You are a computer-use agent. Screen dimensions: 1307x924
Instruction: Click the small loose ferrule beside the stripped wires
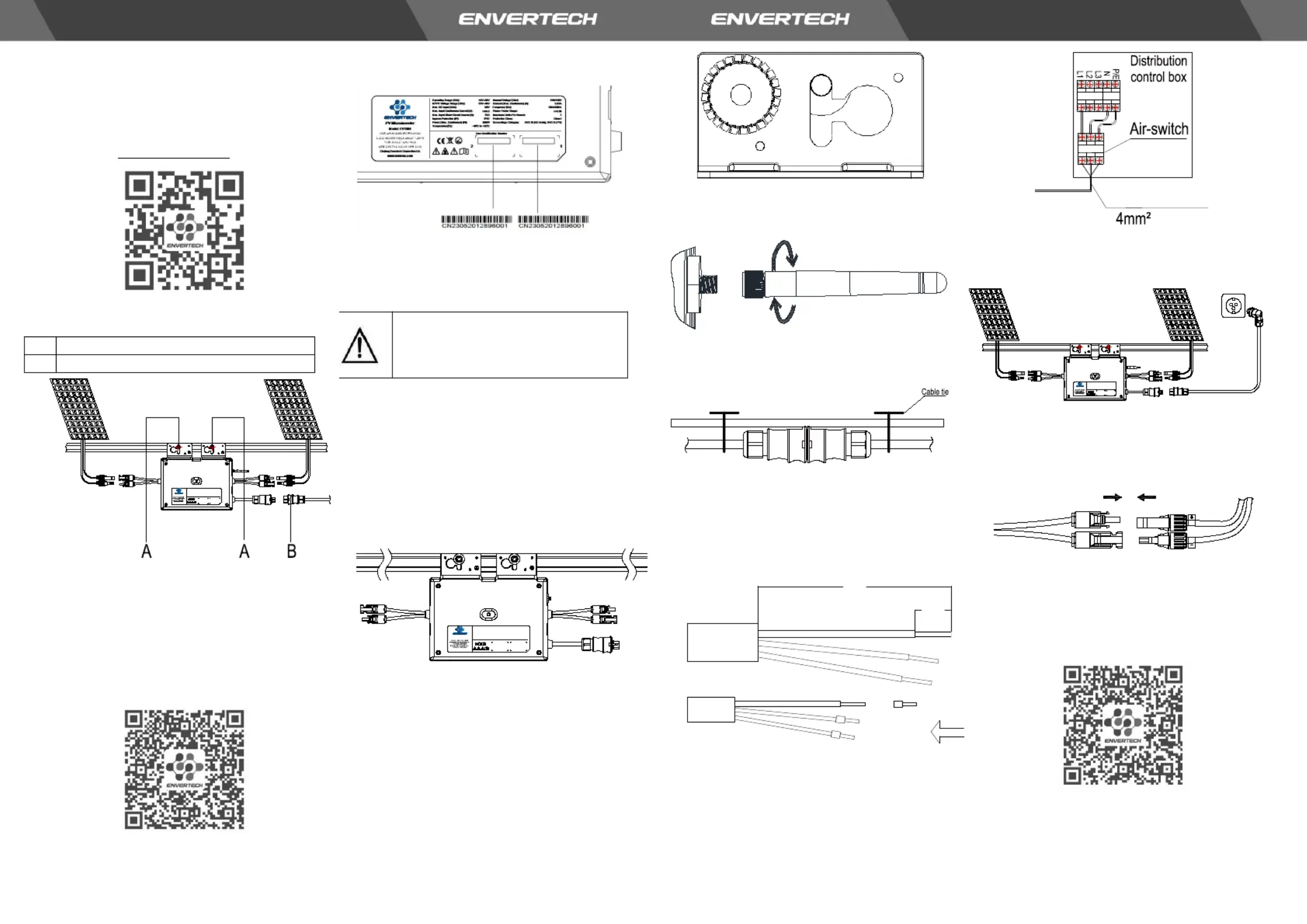[905, 704]
